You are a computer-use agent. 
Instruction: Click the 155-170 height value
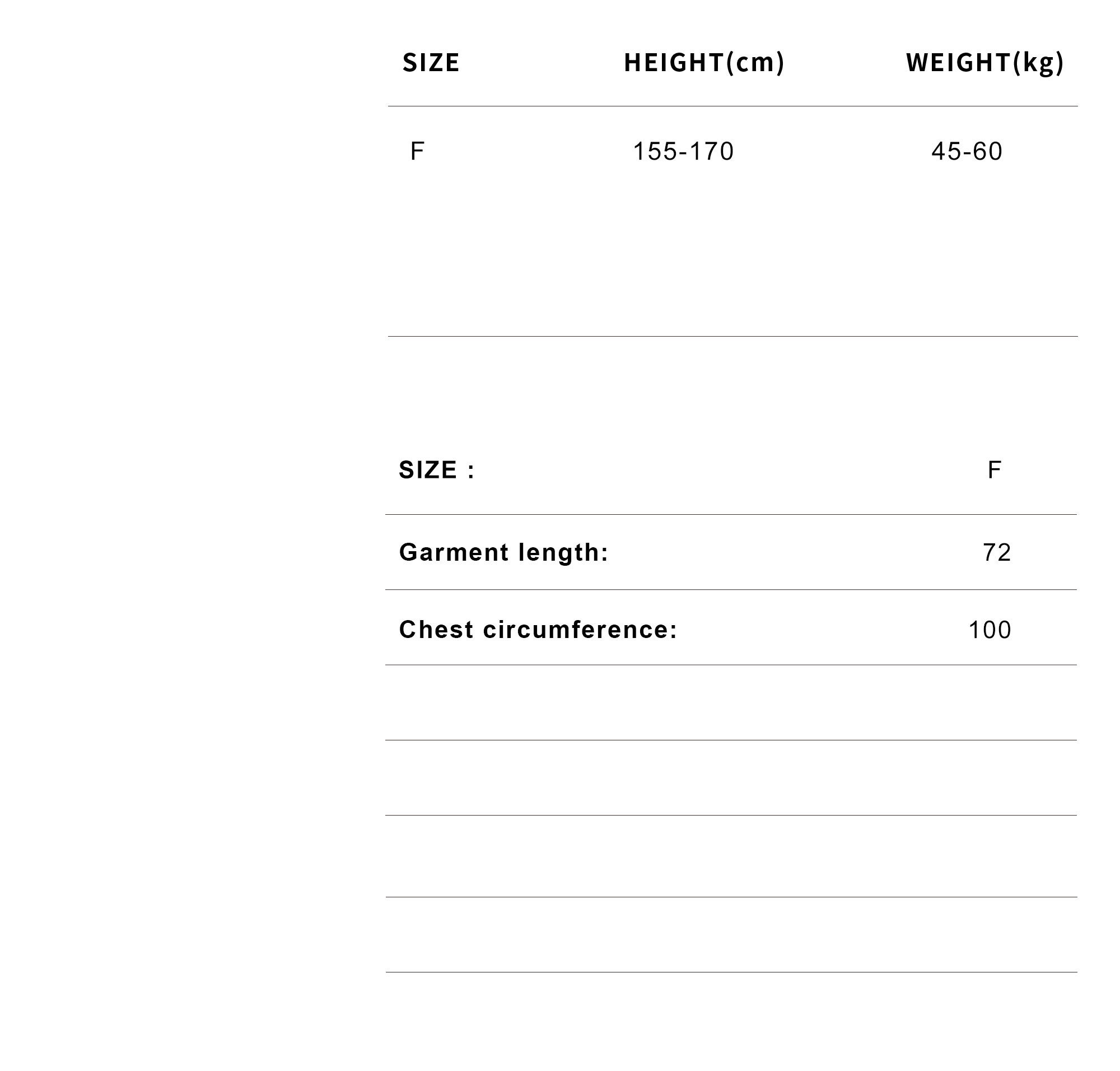pyautogui.click(x=683, y=151)
